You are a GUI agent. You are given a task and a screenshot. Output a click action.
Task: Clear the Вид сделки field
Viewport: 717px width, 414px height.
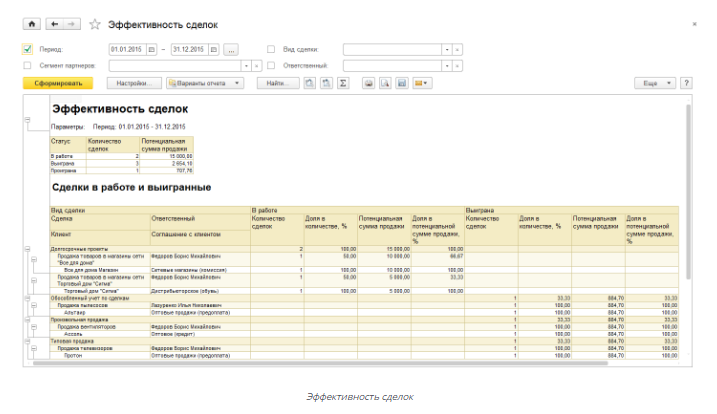[457, 49]
